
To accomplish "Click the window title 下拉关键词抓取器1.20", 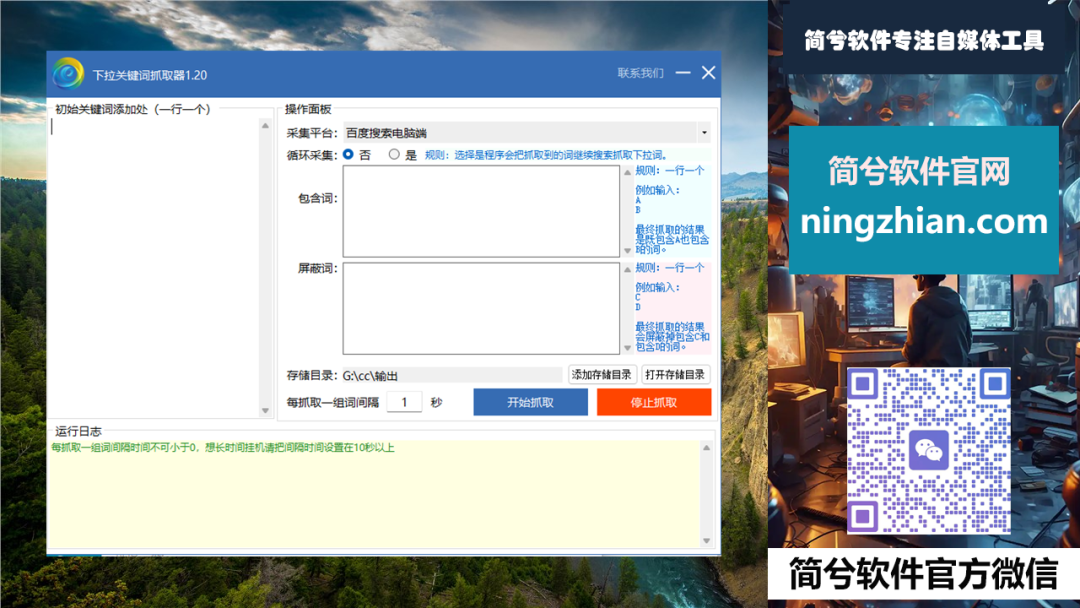I will tap(149, 75).
